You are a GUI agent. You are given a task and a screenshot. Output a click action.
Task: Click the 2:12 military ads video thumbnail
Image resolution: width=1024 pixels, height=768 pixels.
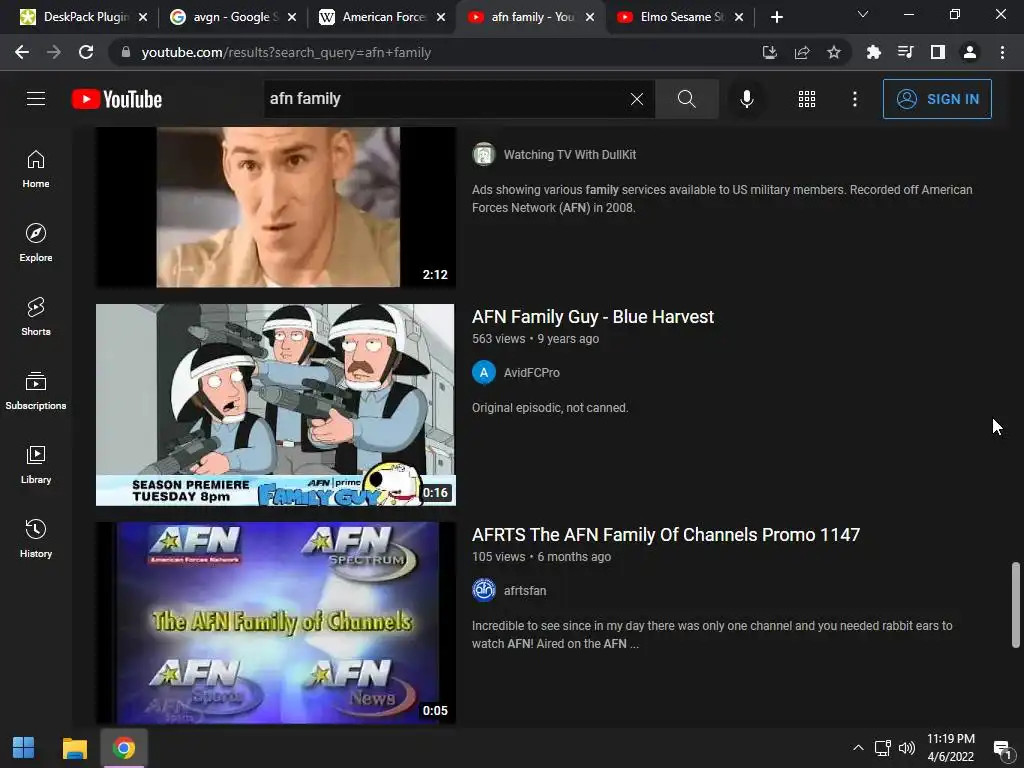pos(276,207)
